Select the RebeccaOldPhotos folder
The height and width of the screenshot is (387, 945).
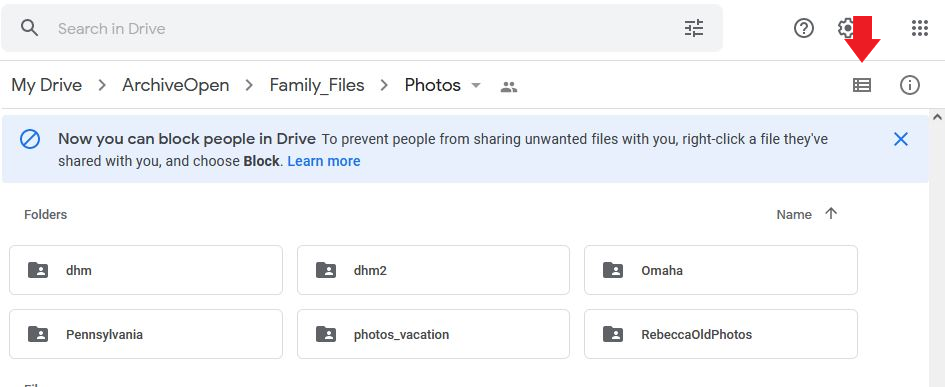[x=721, y=334]
